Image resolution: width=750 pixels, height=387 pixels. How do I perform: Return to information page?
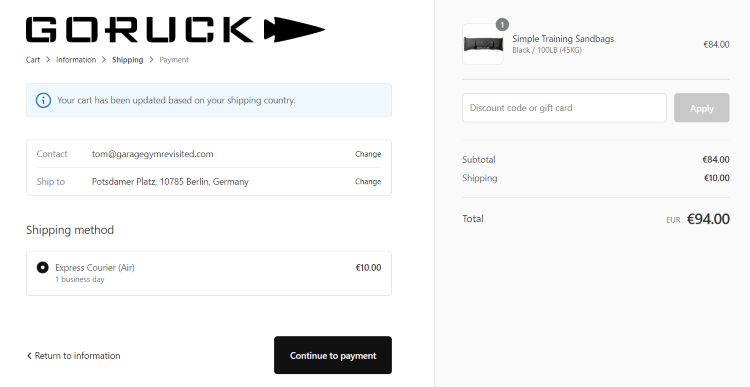coord(73,356)
